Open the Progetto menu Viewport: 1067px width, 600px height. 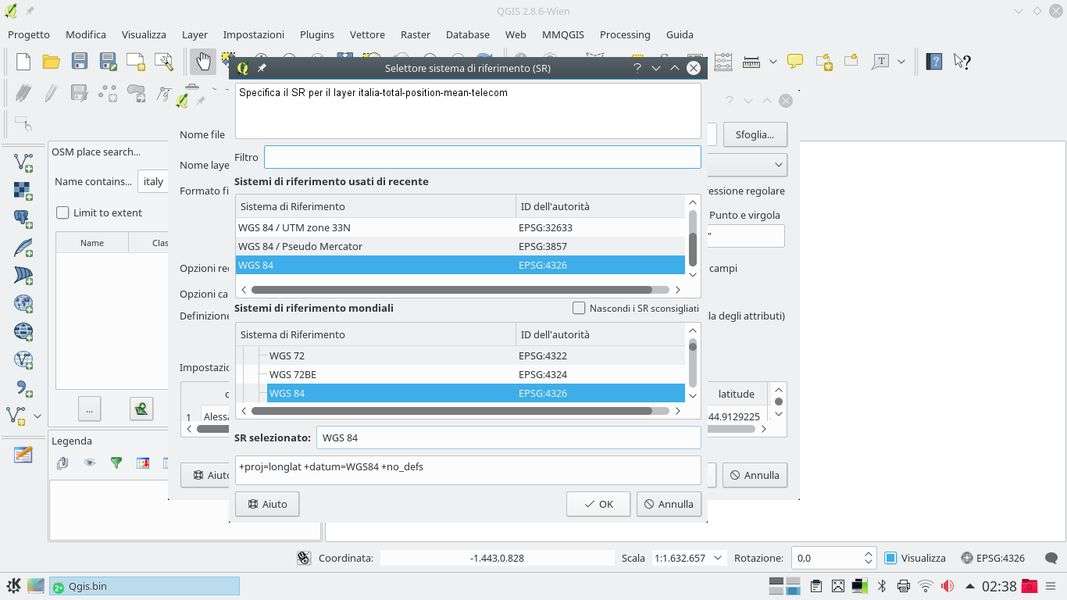click(x=29, y=34)
